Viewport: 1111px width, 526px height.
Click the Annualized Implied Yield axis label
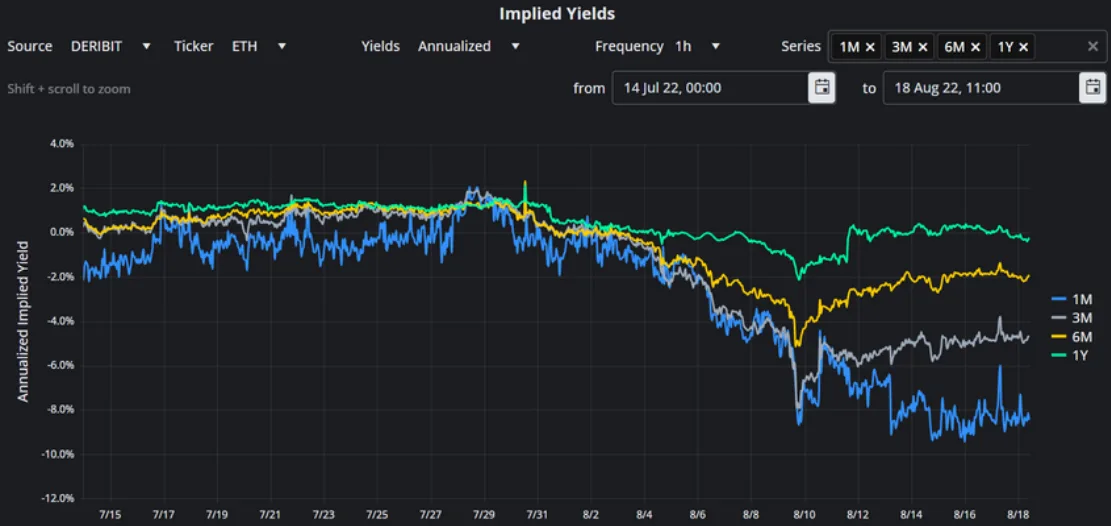point(23,320)
